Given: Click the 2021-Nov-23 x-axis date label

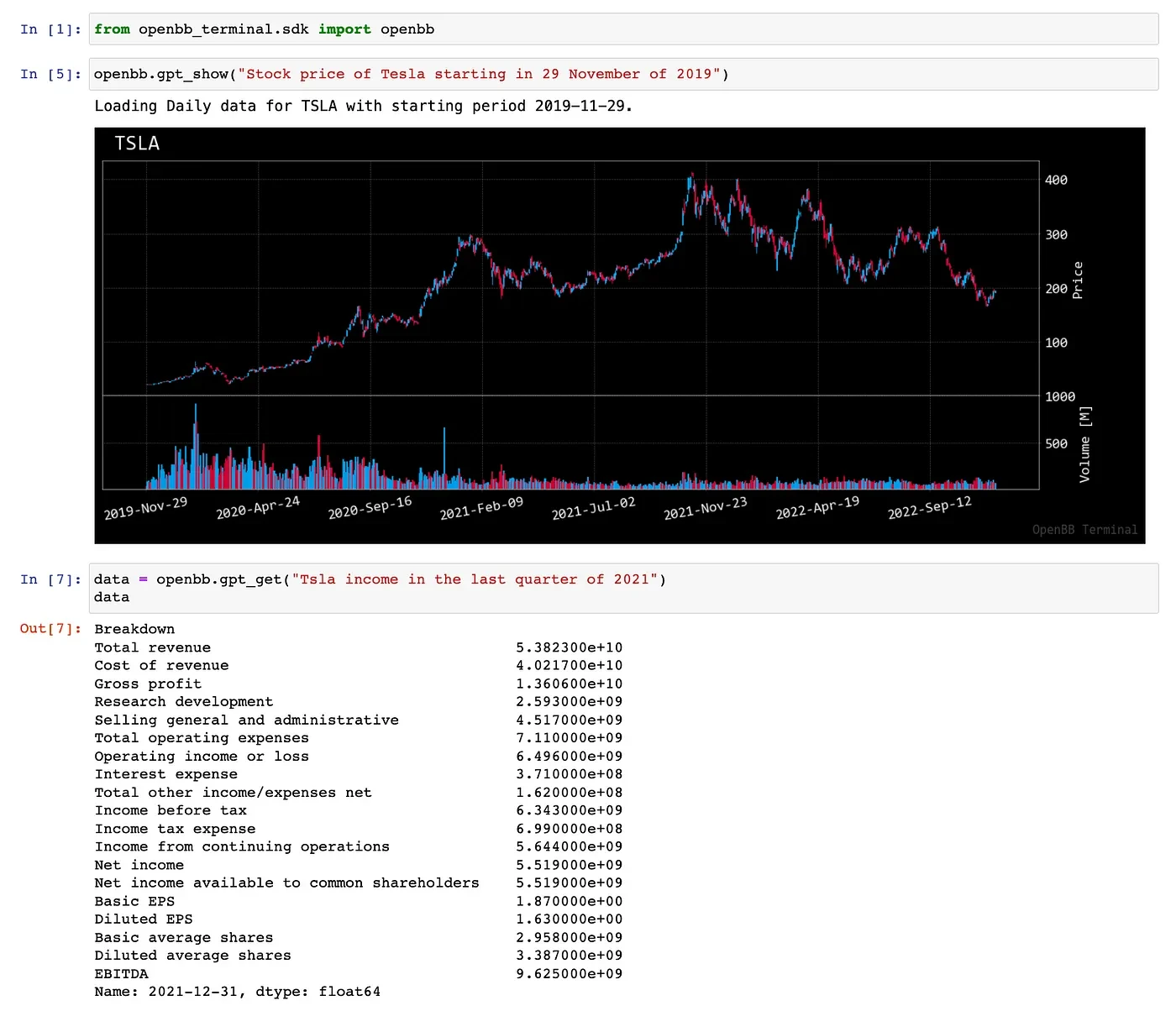Looking at the screenshot, I should [705, 508].
